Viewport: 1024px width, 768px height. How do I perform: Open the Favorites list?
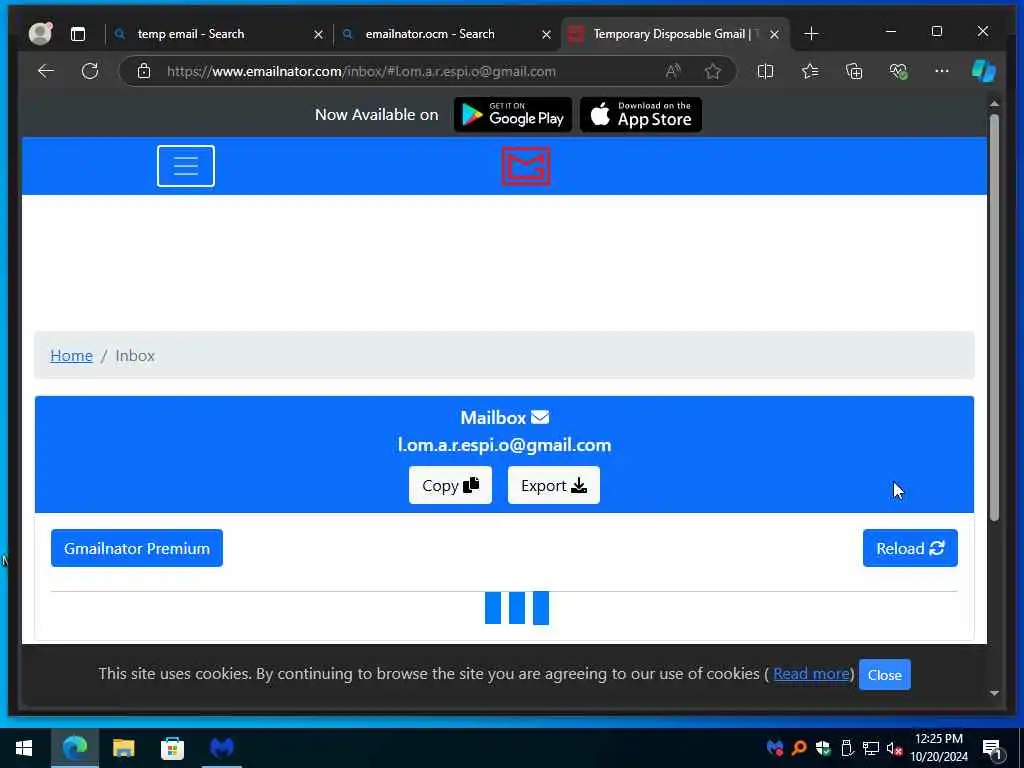810,71
